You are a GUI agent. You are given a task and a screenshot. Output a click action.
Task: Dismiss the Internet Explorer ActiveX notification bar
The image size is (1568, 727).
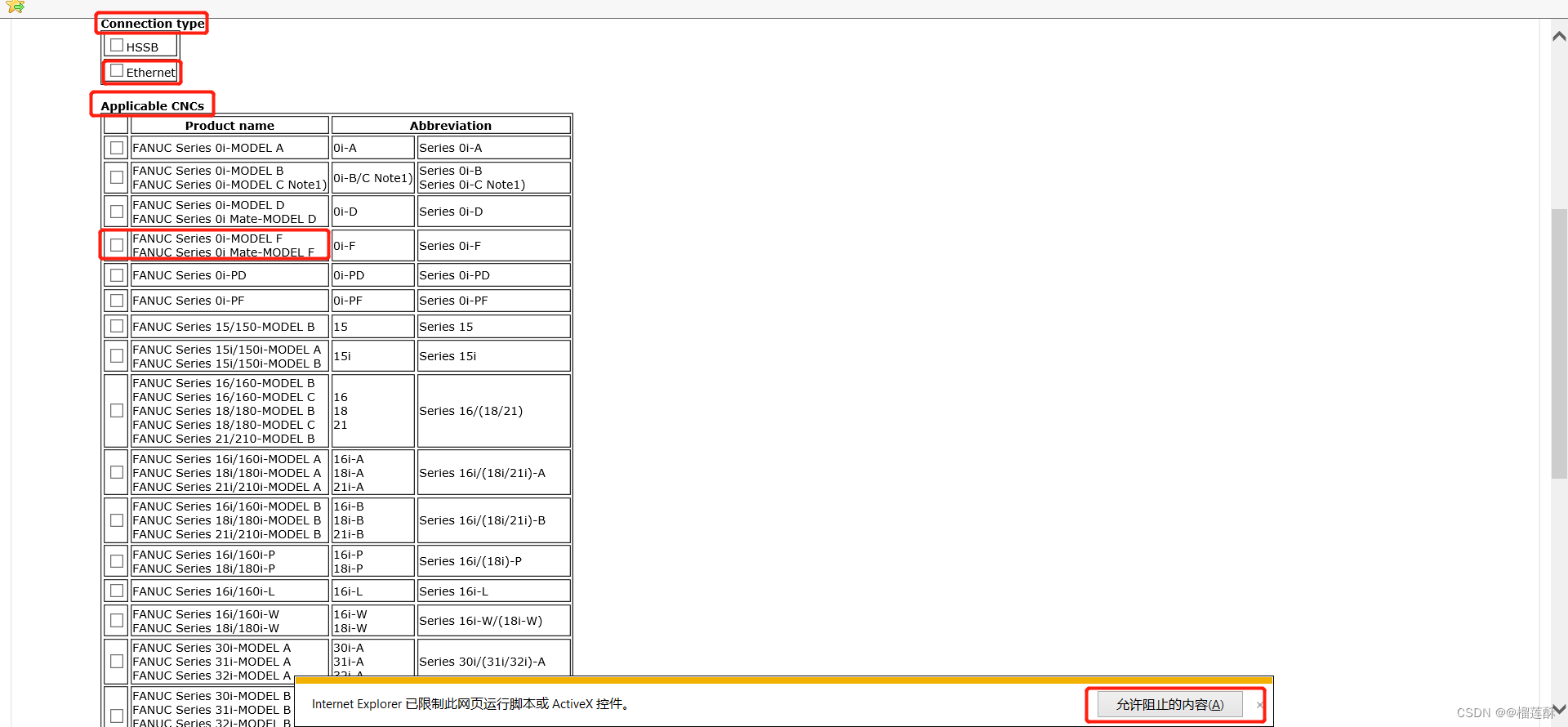(x=1260, y=704)
